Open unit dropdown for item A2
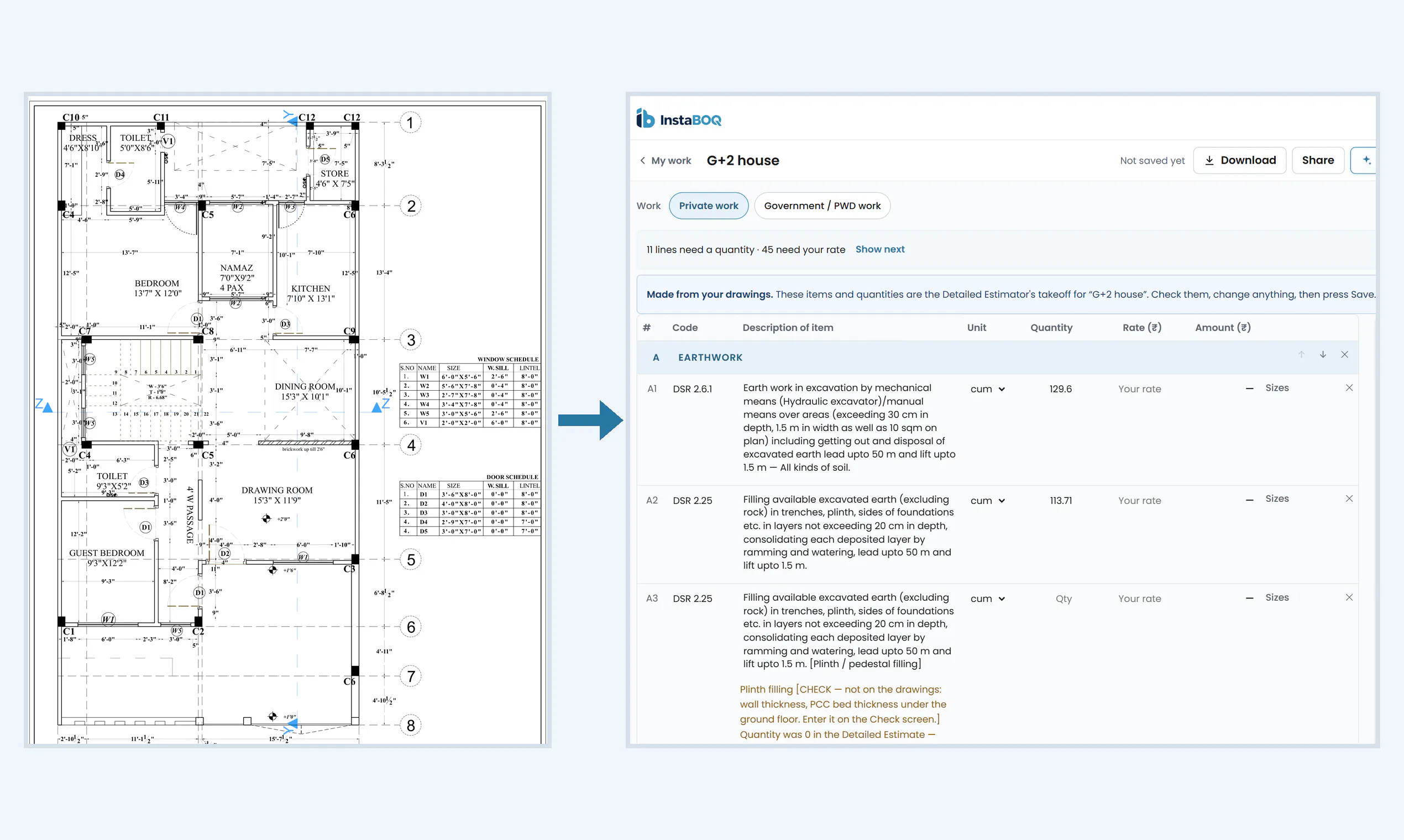The width and height of the screenshot is (1404, 840). point(987,500)
